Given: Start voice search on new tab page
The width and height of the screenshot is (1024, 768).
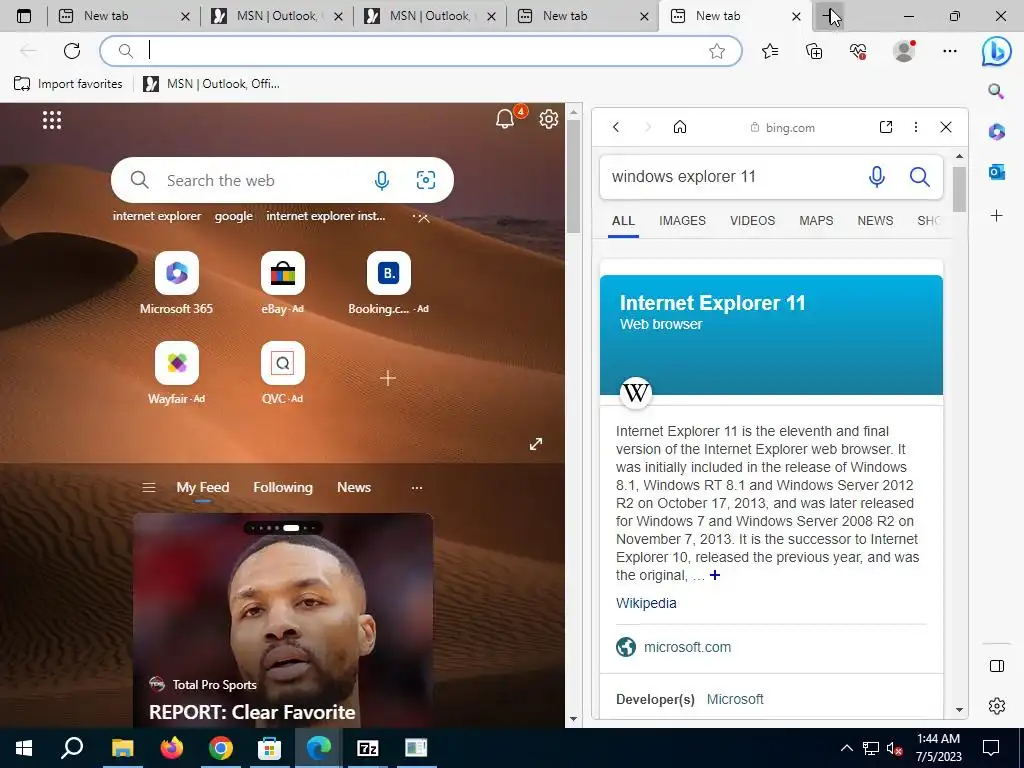Looking at the screenshot, I should pyautogui.click(x=382, y=180).
